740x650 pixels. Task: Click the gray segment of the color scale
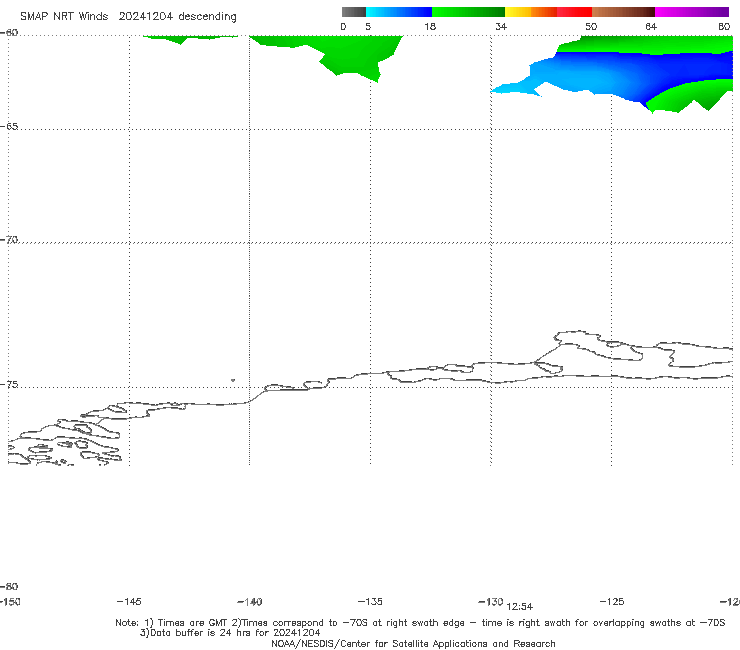tap(353, 12)
